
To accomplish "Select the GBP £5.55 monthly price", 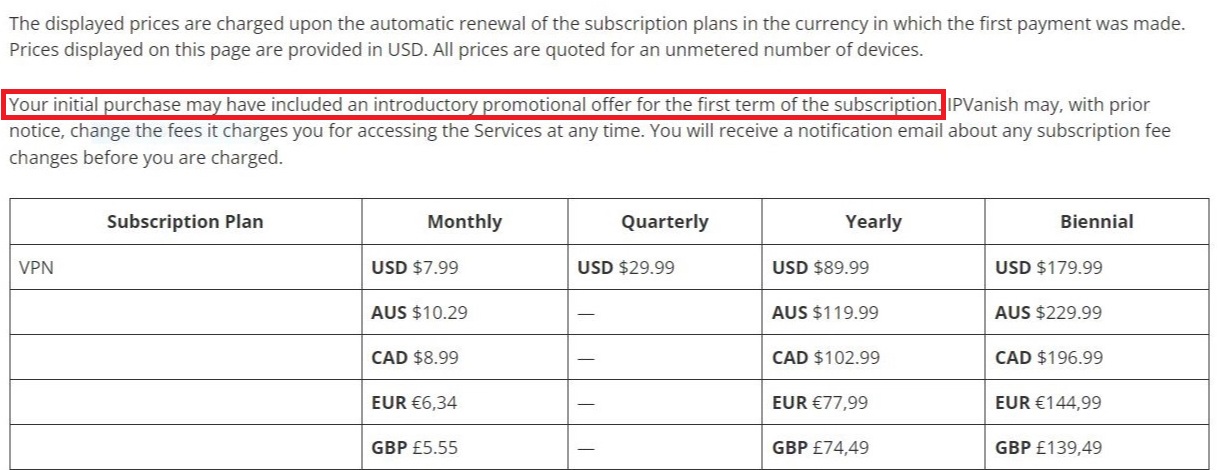I will point(414,448).
